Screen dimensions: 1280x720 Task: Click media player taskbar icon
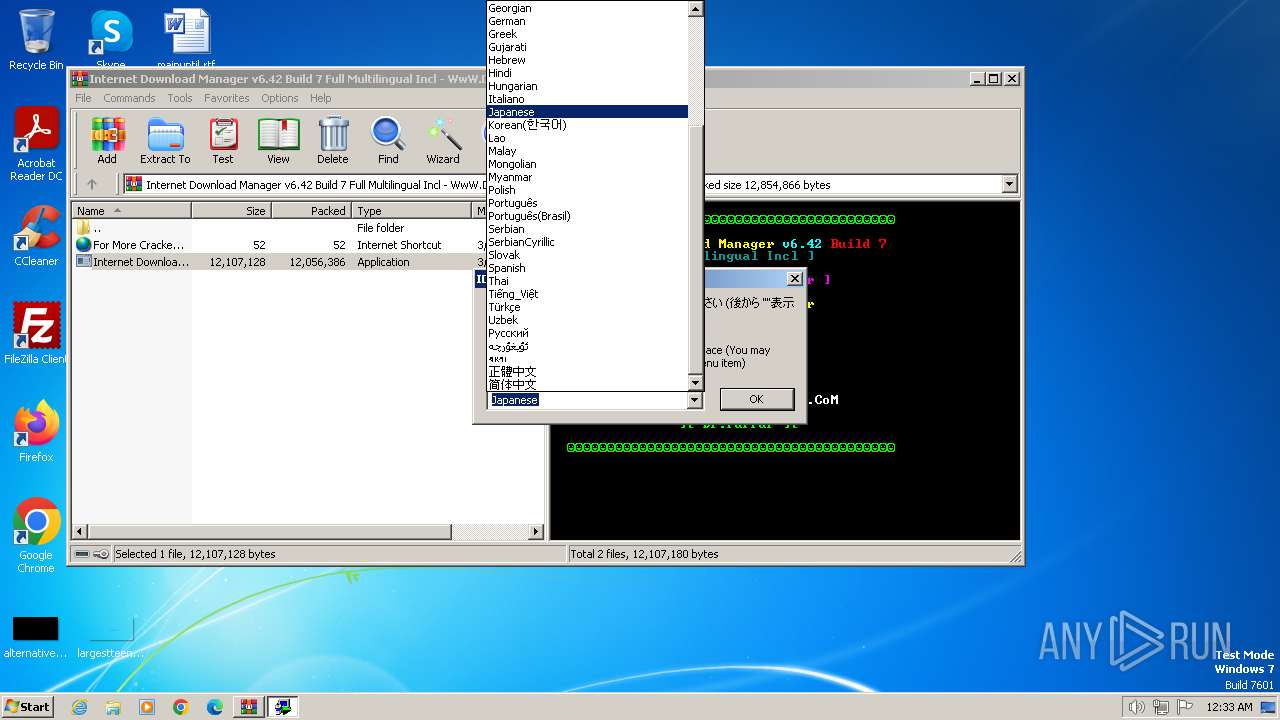tap(147, 707)
